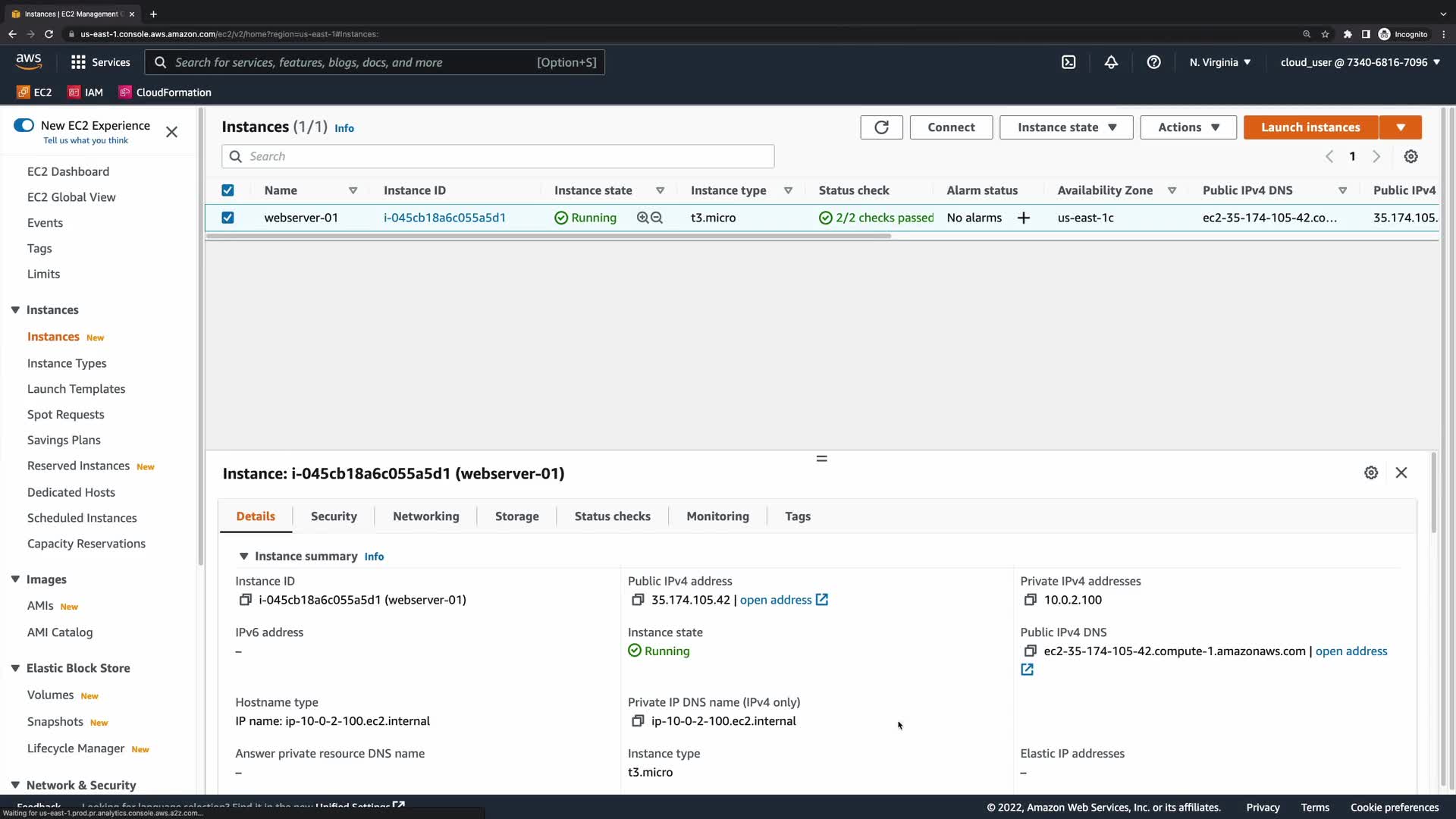Copy the public IPv4 address
1456x819 pixels.
pyautogui.click(x=638, y=600)
